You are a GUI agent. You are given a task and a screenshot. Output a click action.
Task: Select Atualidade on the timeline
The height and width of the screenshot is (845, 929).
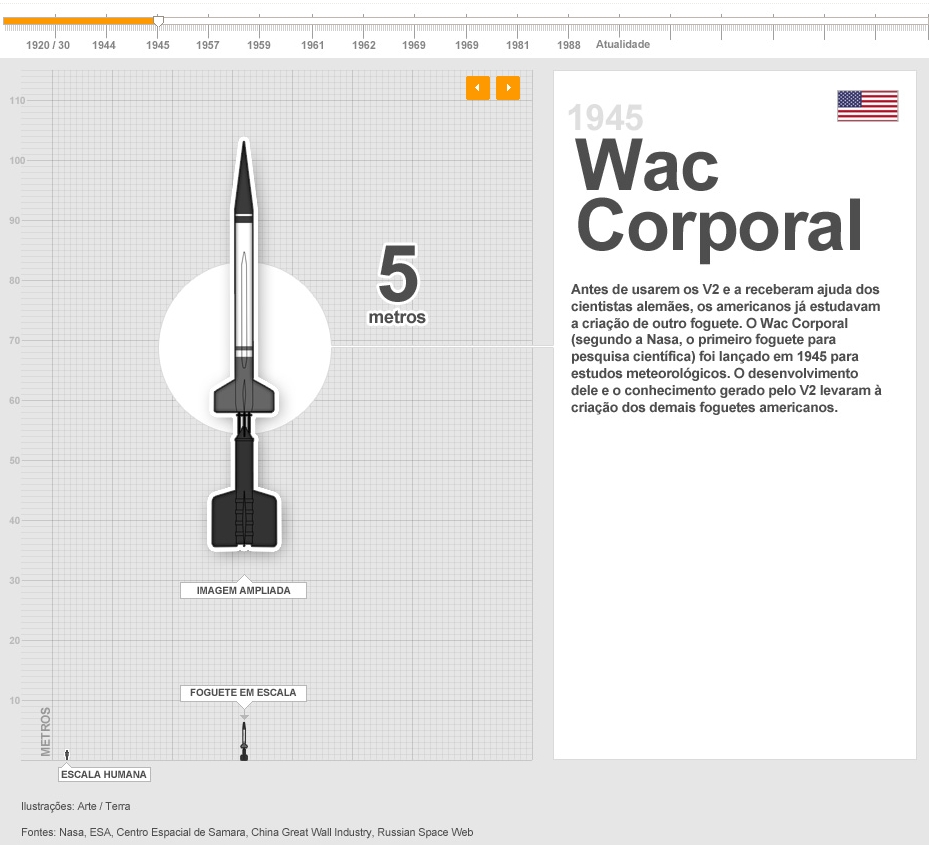pos(623,45)
